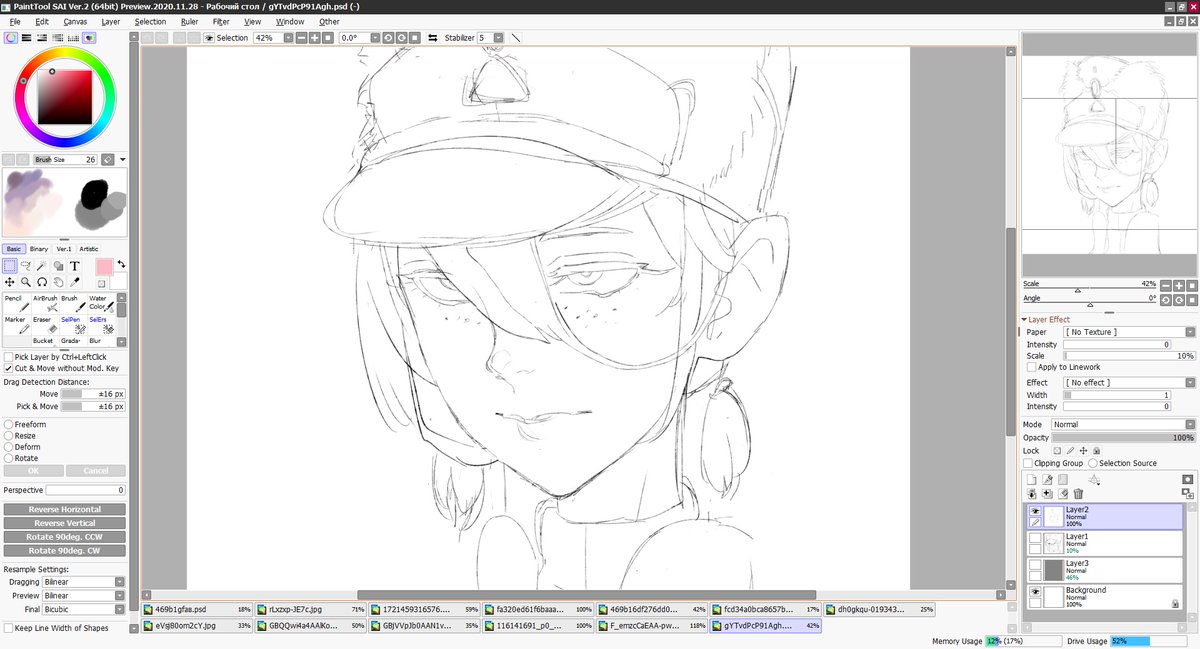Select the Eyedropper color picker tool
This screenshot has width=1200, height=649.
(74, 282)
